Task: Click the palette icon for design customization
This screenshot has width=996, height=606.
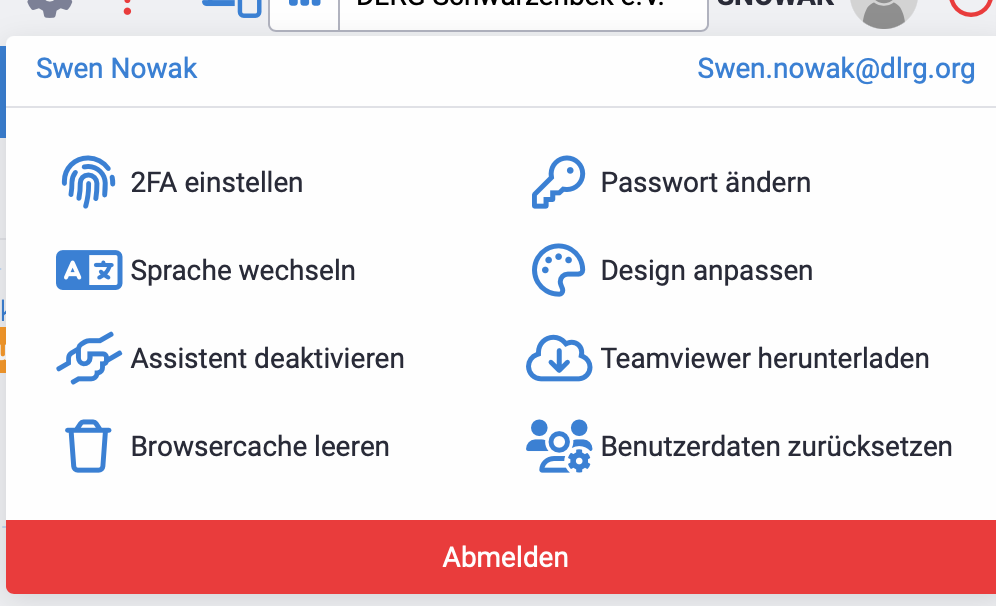Action: pos(558,270)
